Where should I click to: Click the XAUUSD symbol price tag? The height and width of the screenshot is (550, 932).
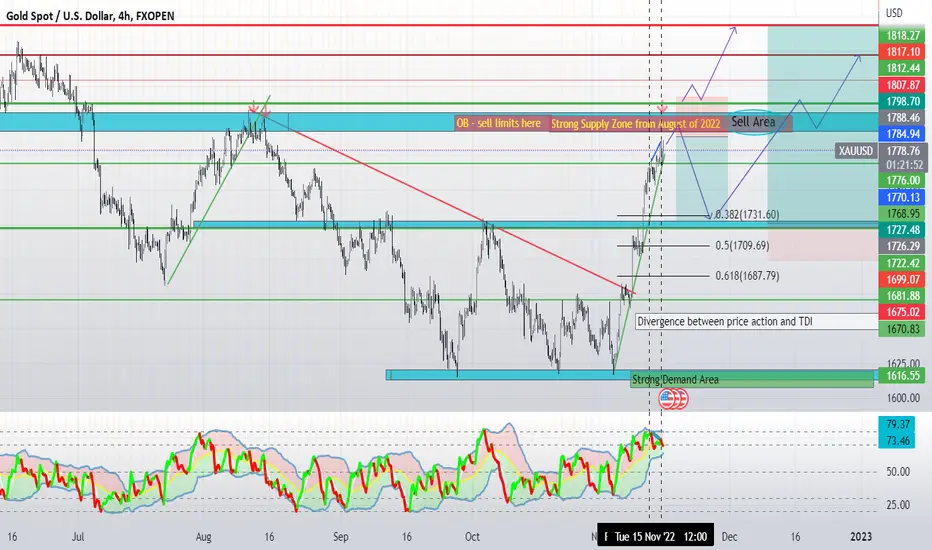[x=856, y=151]
